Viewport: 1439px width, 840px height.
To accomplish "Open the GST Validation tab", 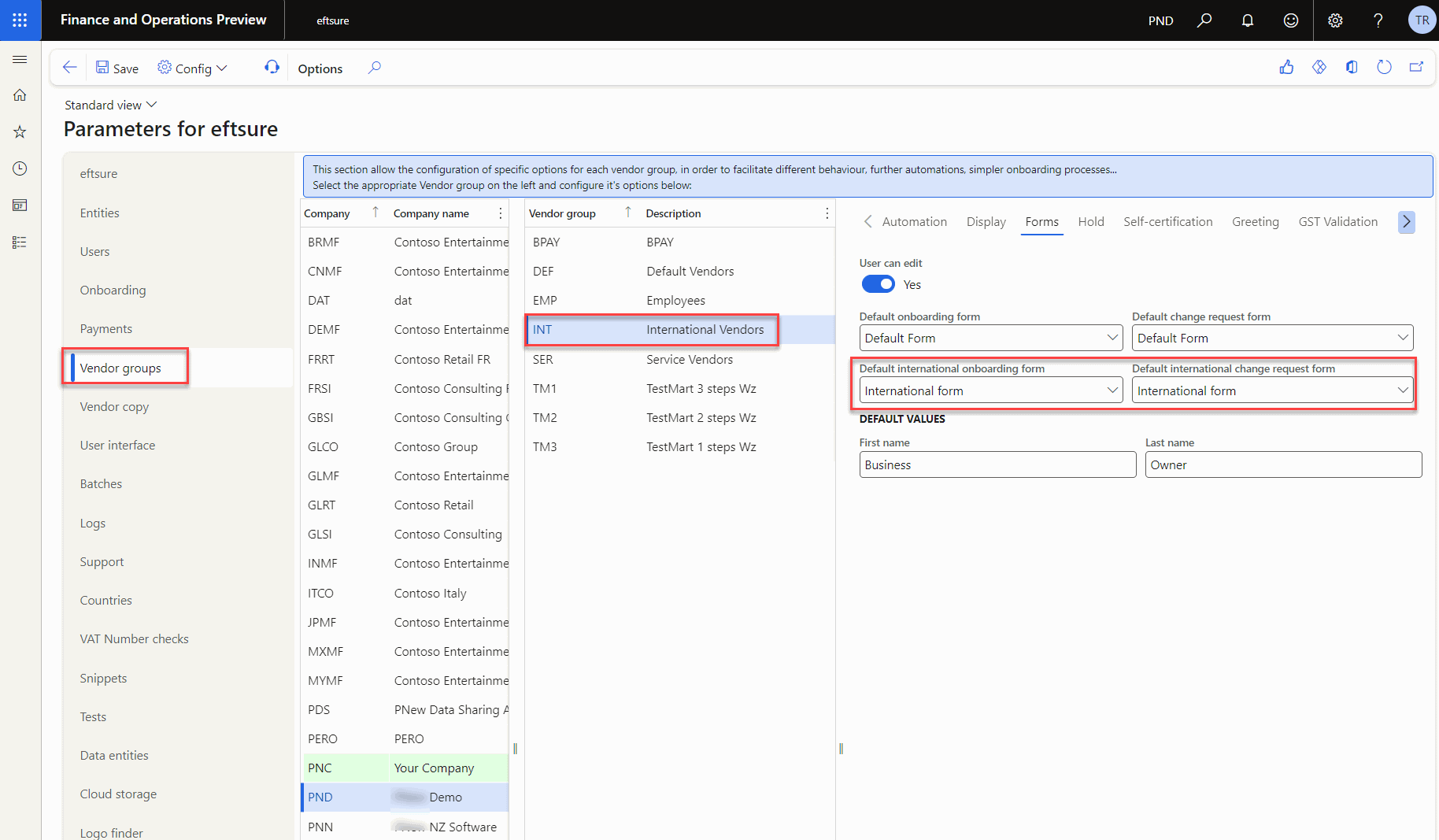I will pyautogui.click(x=1338, y=222).
